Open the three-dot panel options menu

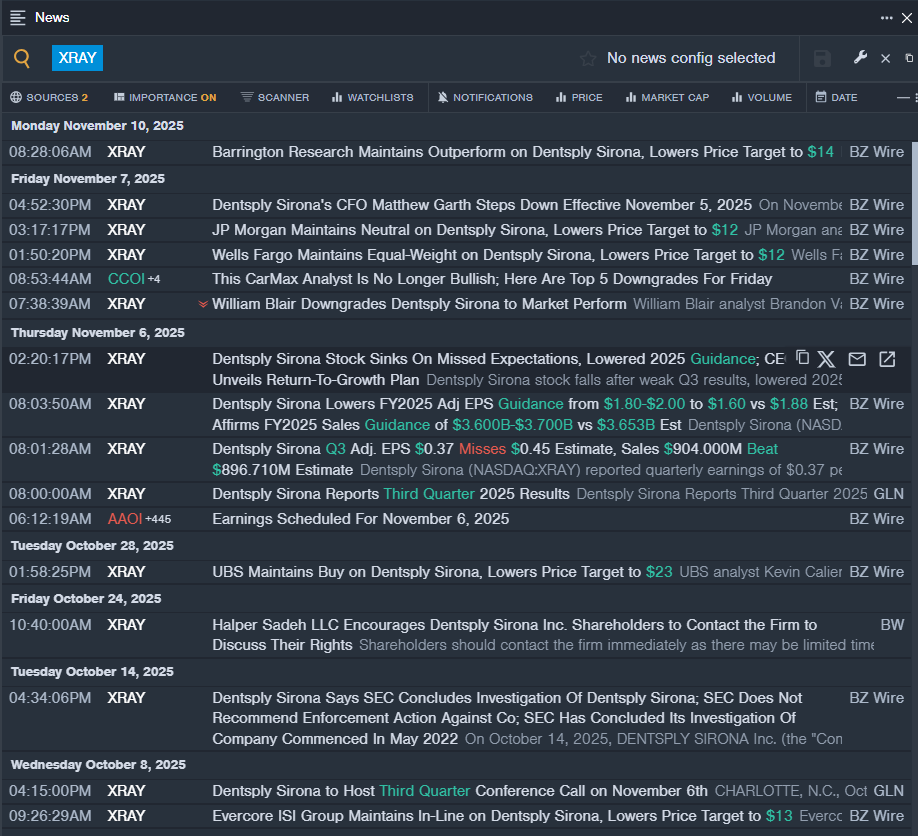886,17
